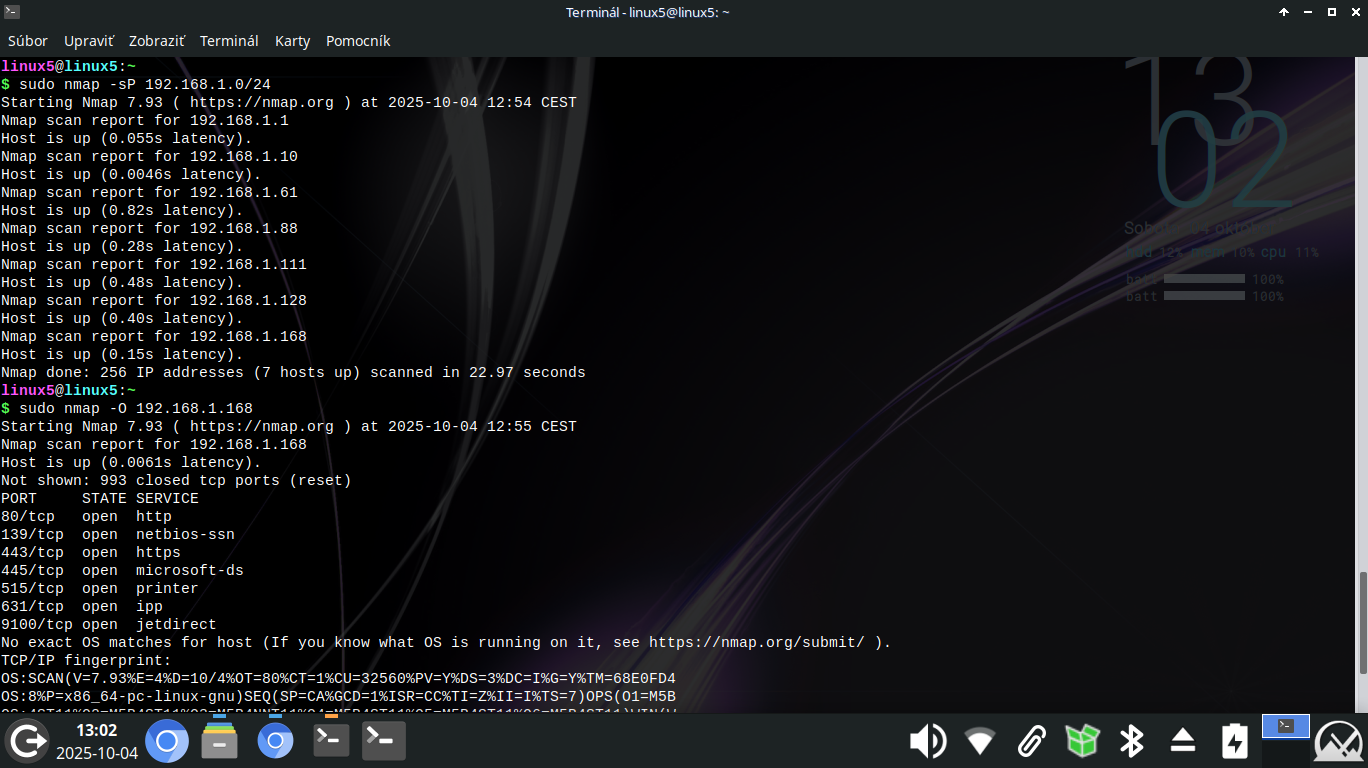The height and width of the screenshot is (768, 1368).
Task: Open the Wi-Fi network list from the tray
Action: coord(980,741)
